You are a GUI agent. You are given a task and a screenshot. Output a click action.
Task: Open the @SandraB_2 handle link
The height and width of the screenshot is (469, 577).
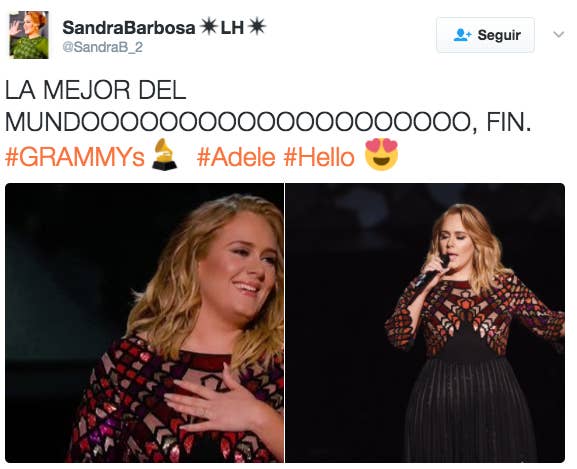tap(102, 47)
